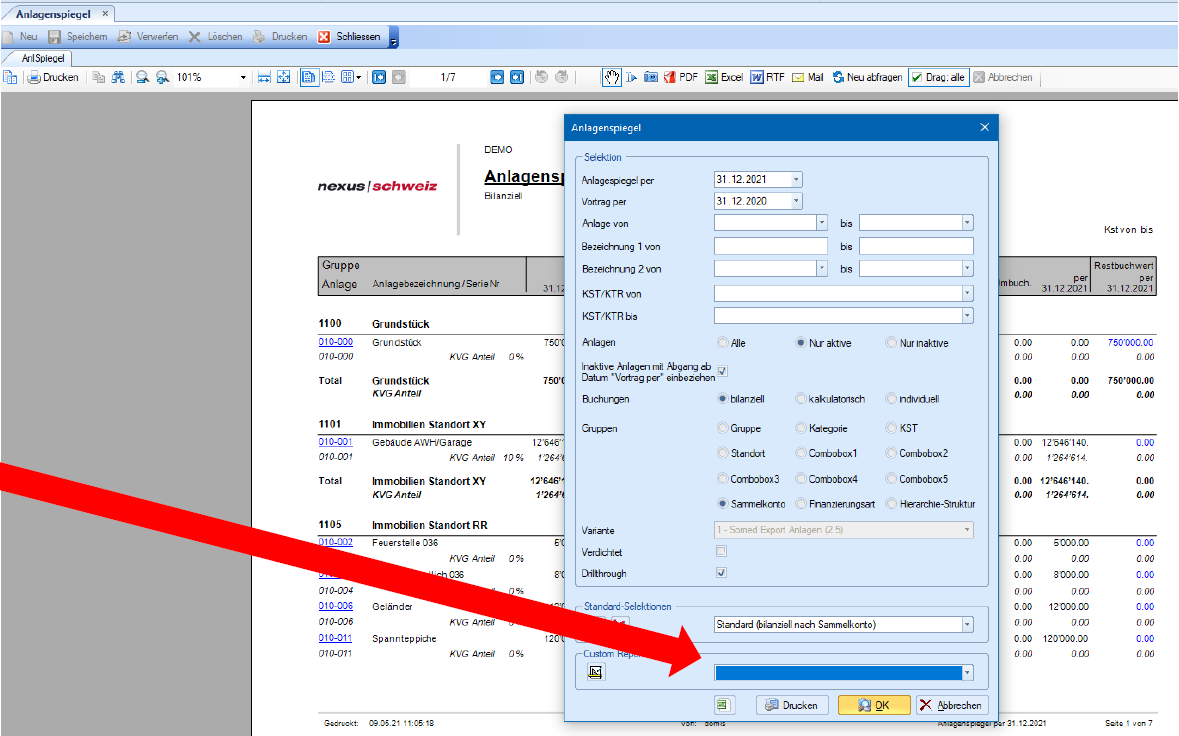Open the Custom Report dropdown list

[966, 673]
